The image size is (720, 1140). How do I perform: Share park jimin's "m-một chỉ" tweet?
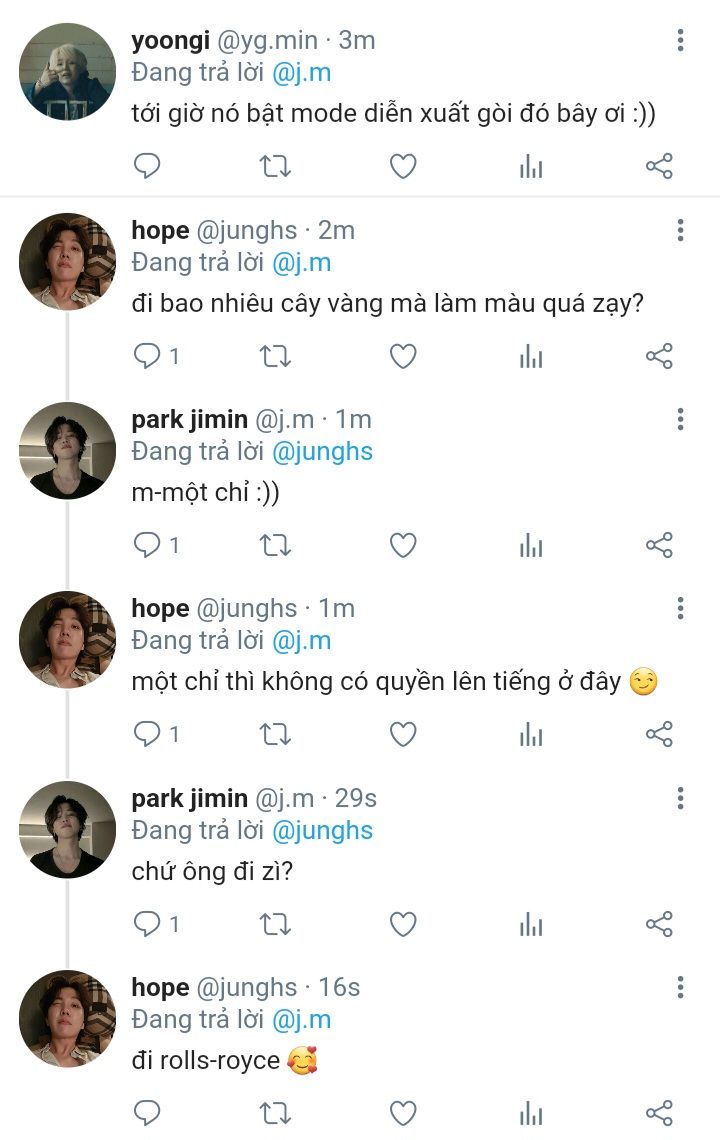[x=659, y=545]
